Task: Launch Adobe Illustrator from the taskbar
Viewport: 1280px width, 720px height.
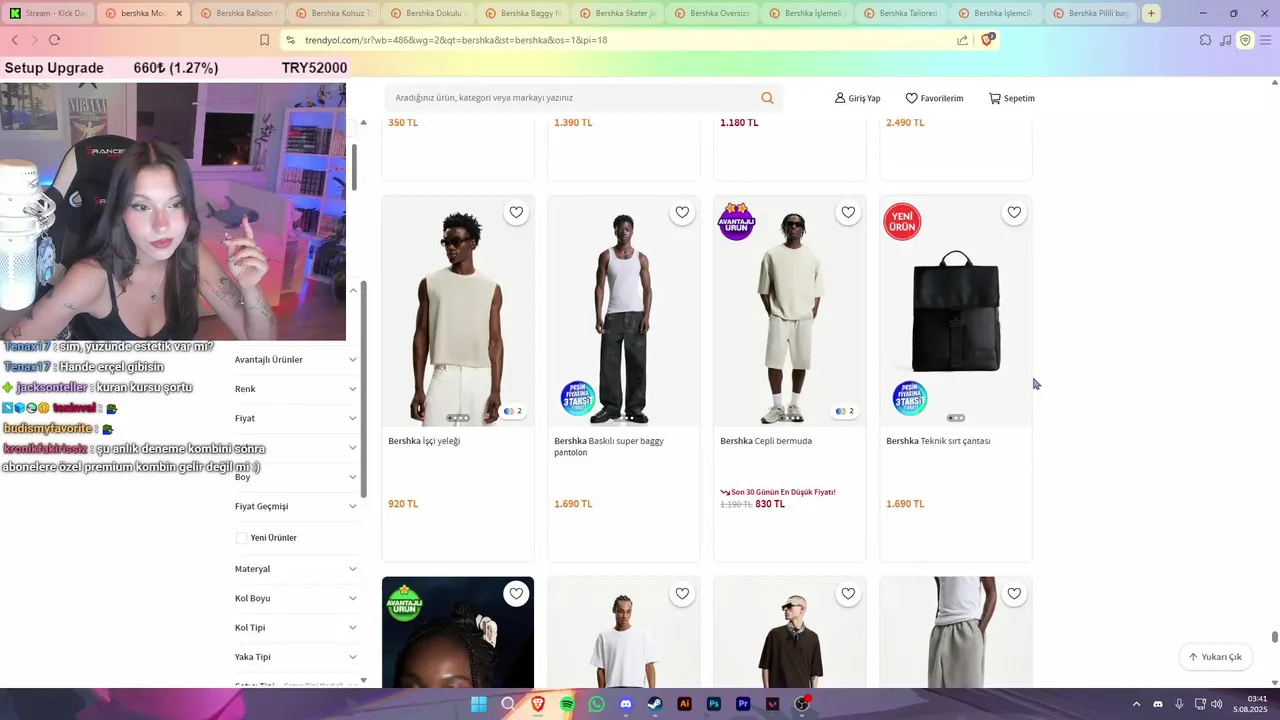Action: click(685, 704)
